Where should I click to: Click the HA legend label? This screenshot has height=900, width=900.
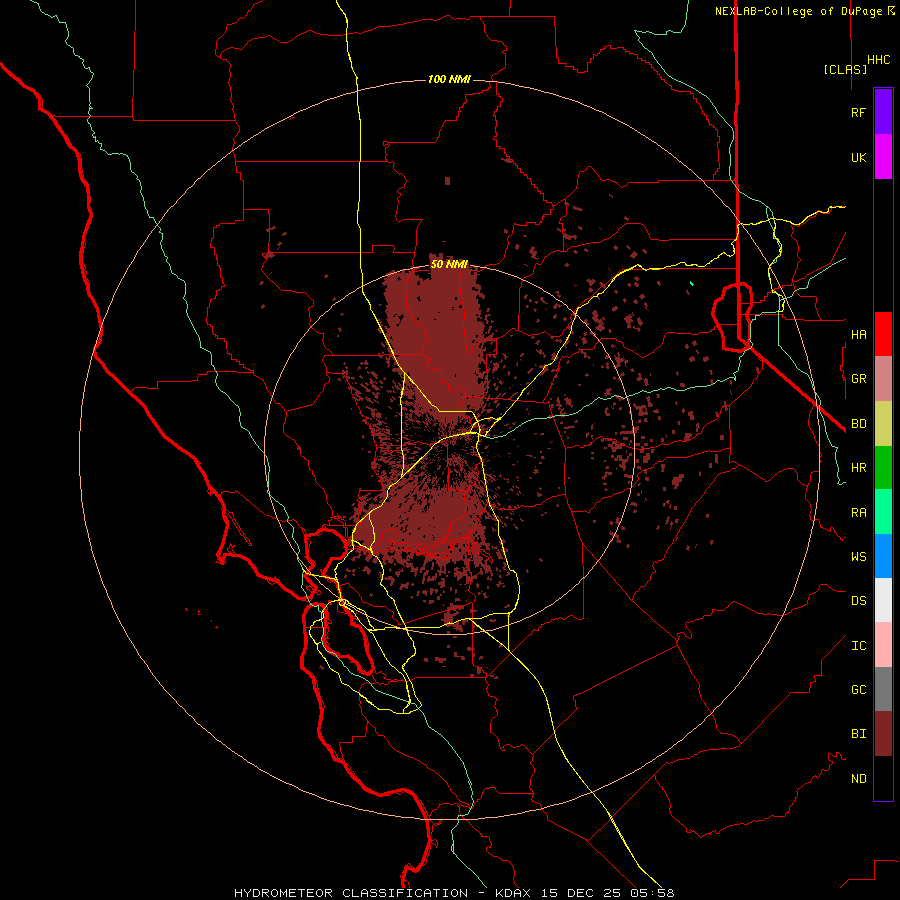[858, 334]
